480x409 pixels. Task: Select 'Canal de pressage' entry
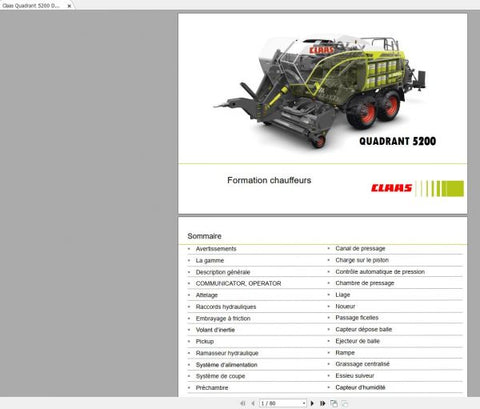tap(360, 248)
